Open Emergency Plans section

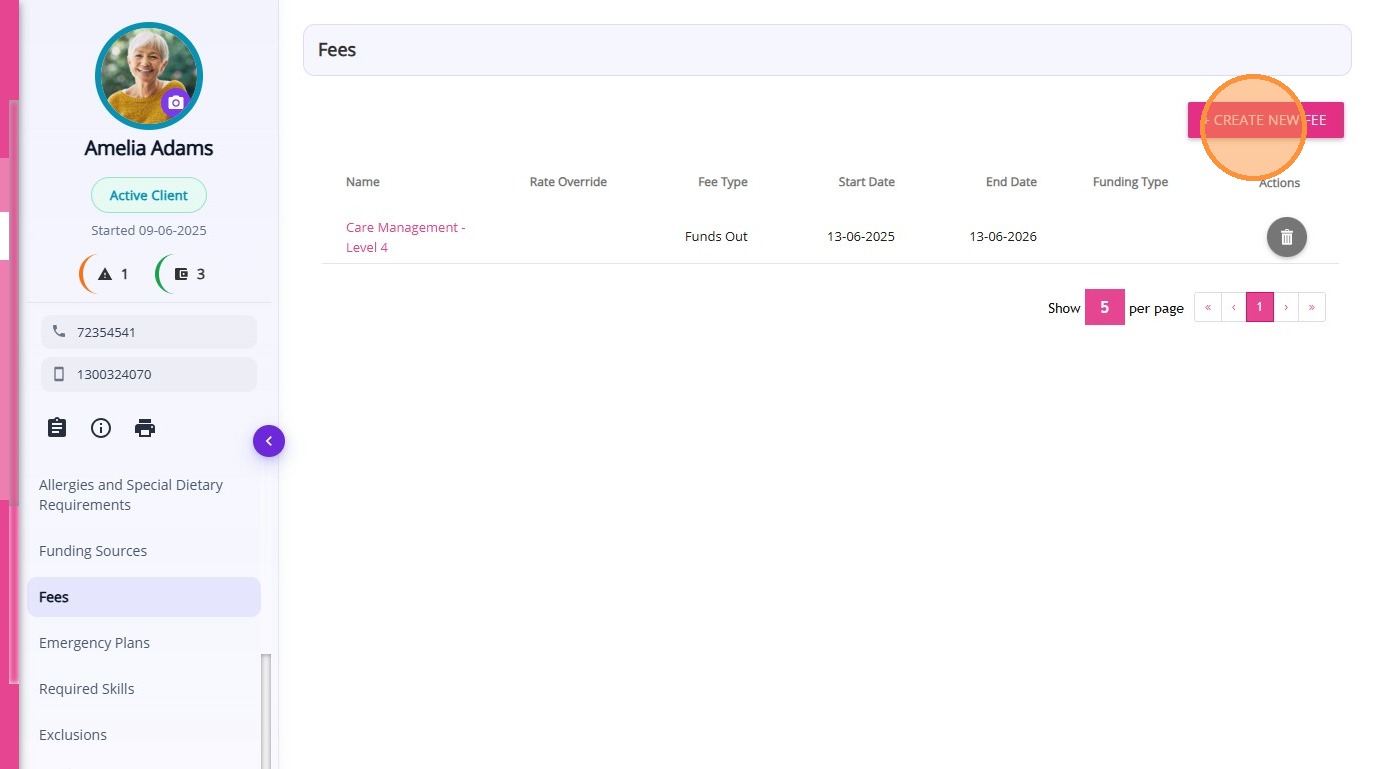(x=94, y=643)
